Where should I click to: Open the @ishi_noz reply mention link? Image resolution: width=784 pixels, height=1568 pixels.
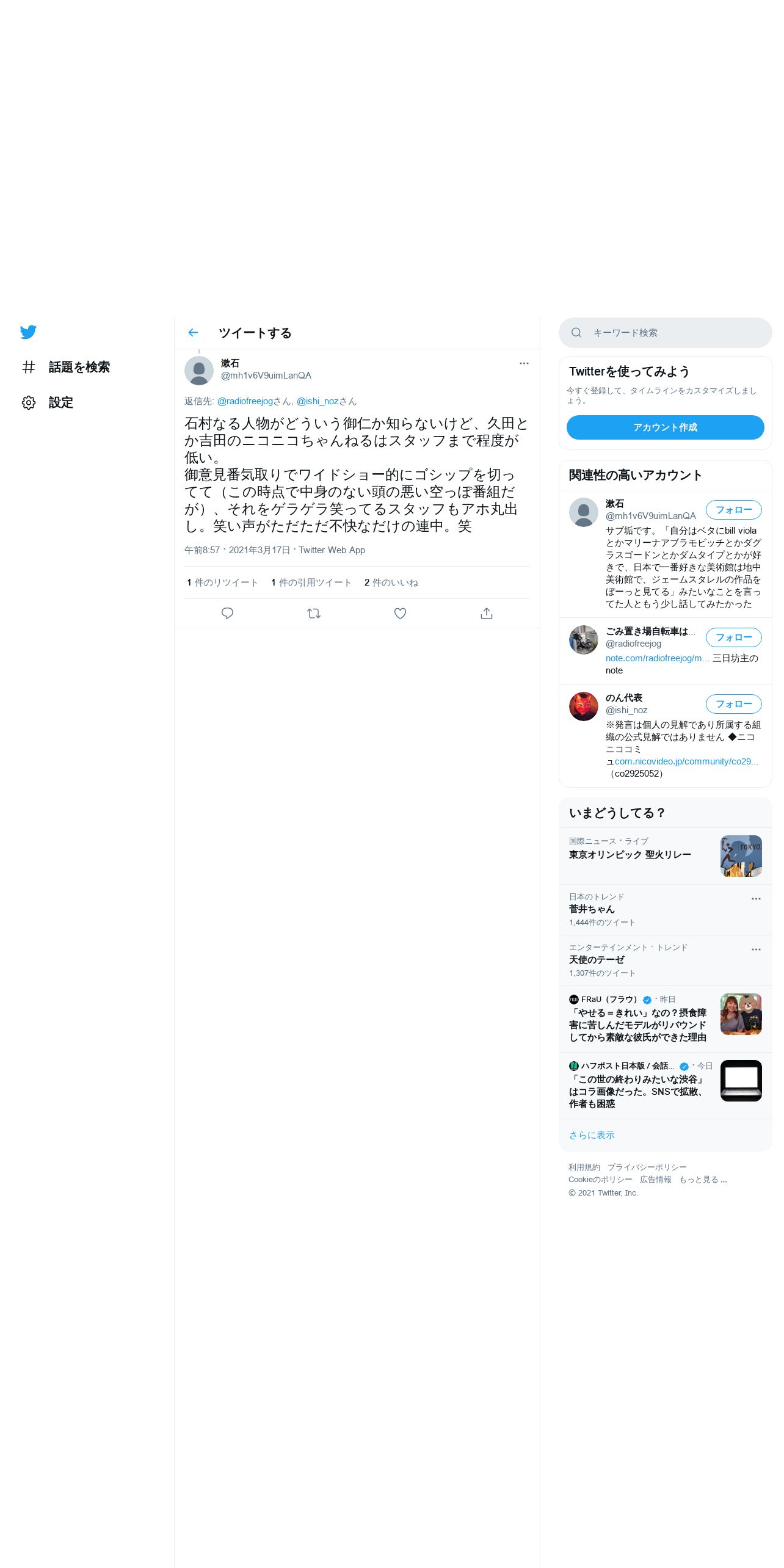[x=318, y=401]
